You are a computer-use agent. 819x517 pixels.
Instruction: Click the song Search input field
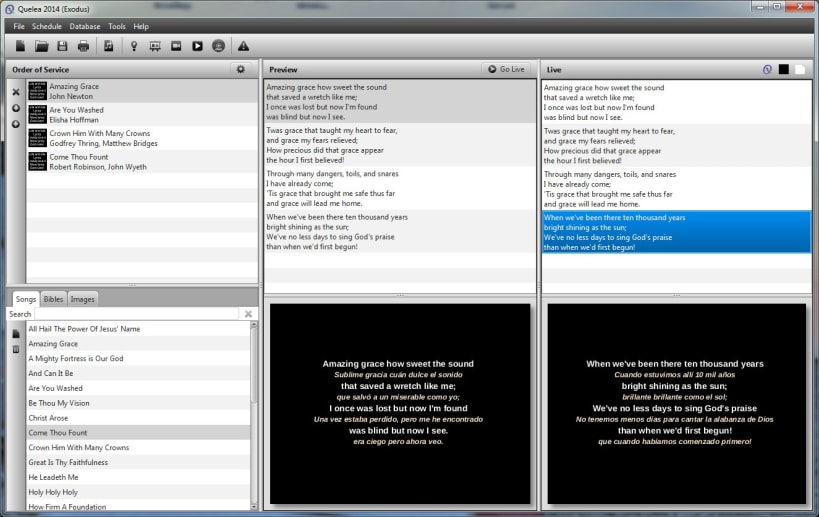tap(136, 314)
